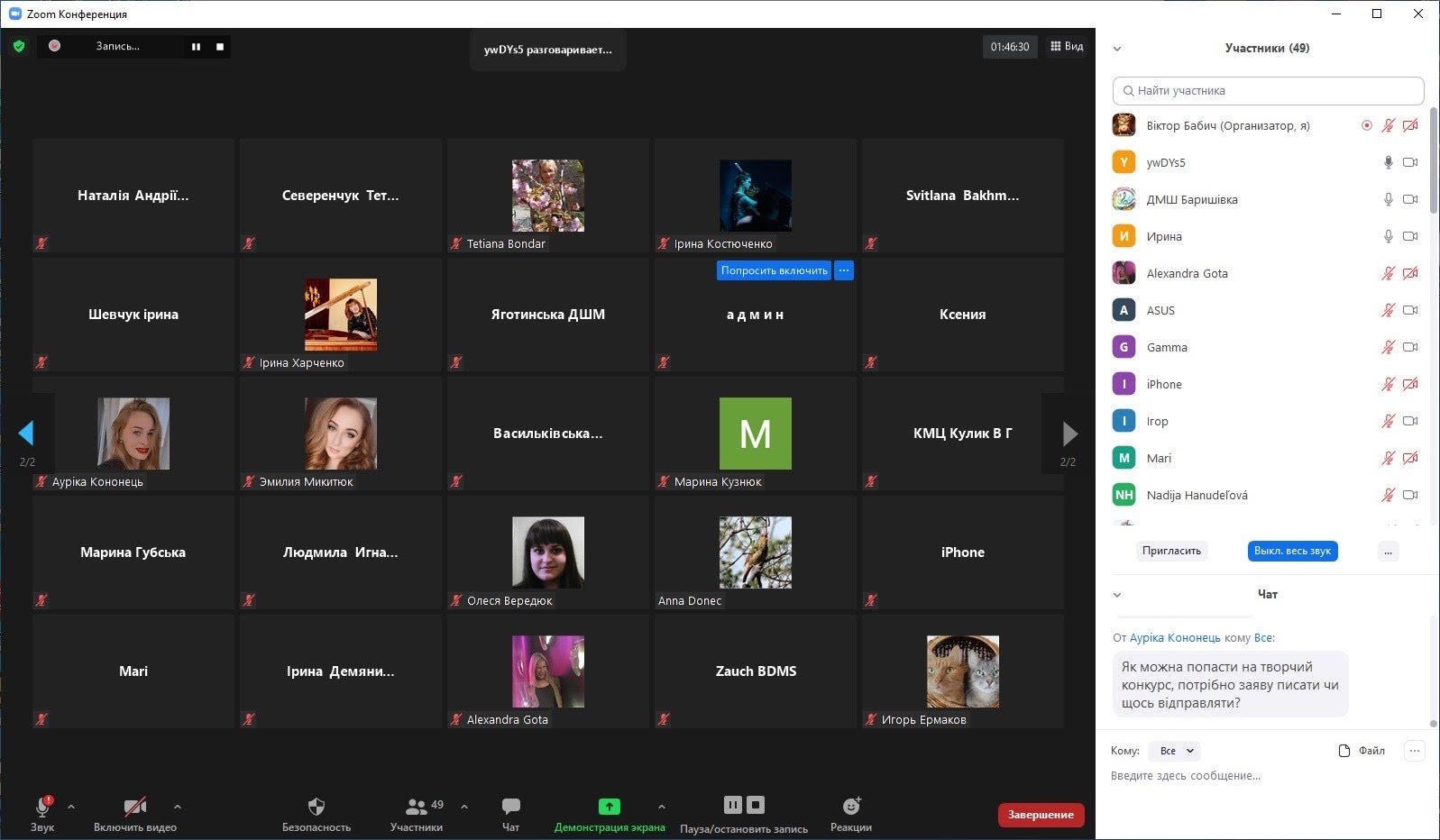Click the participants list scrollbar
Viewport: 1440px width, 840px height.
[1433, 162]
